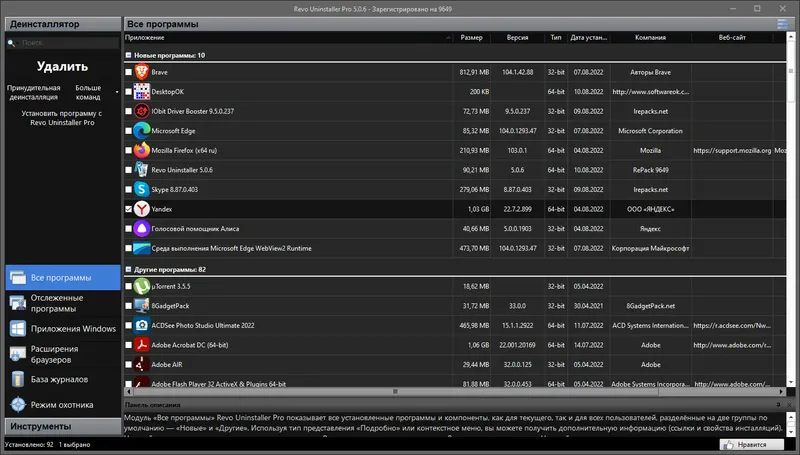Check the µTorrent 3.5.5 checkbox
The width and height of the screenshot is (800, 455).
[129, 287]
